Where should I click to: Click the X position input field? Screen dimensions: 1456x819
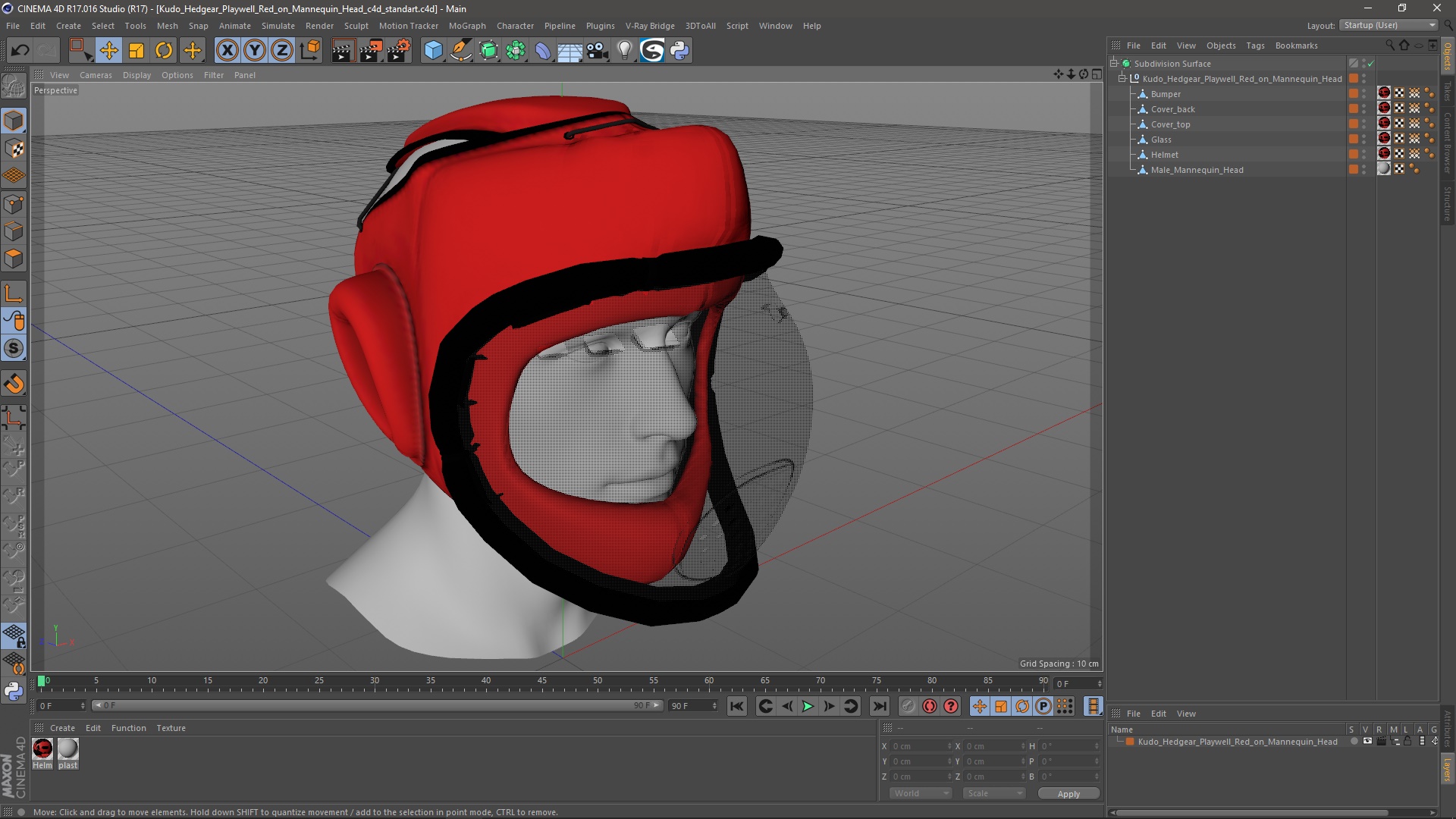tap(921, 746)
